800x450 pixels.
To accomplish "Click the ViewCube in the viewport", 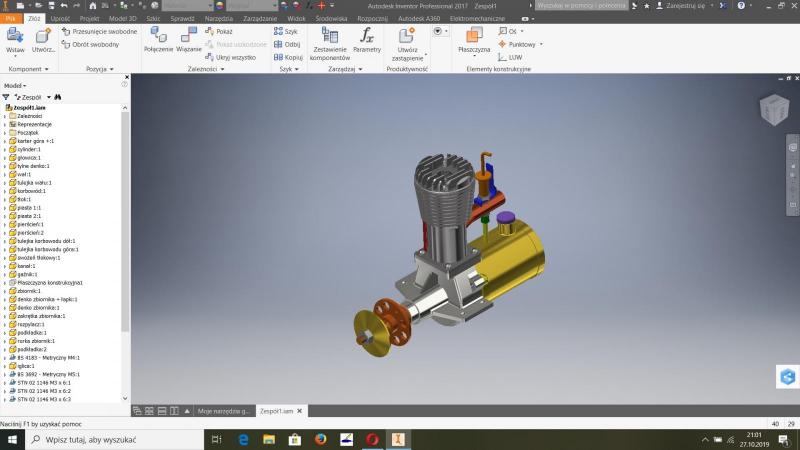I will point(773,110).
